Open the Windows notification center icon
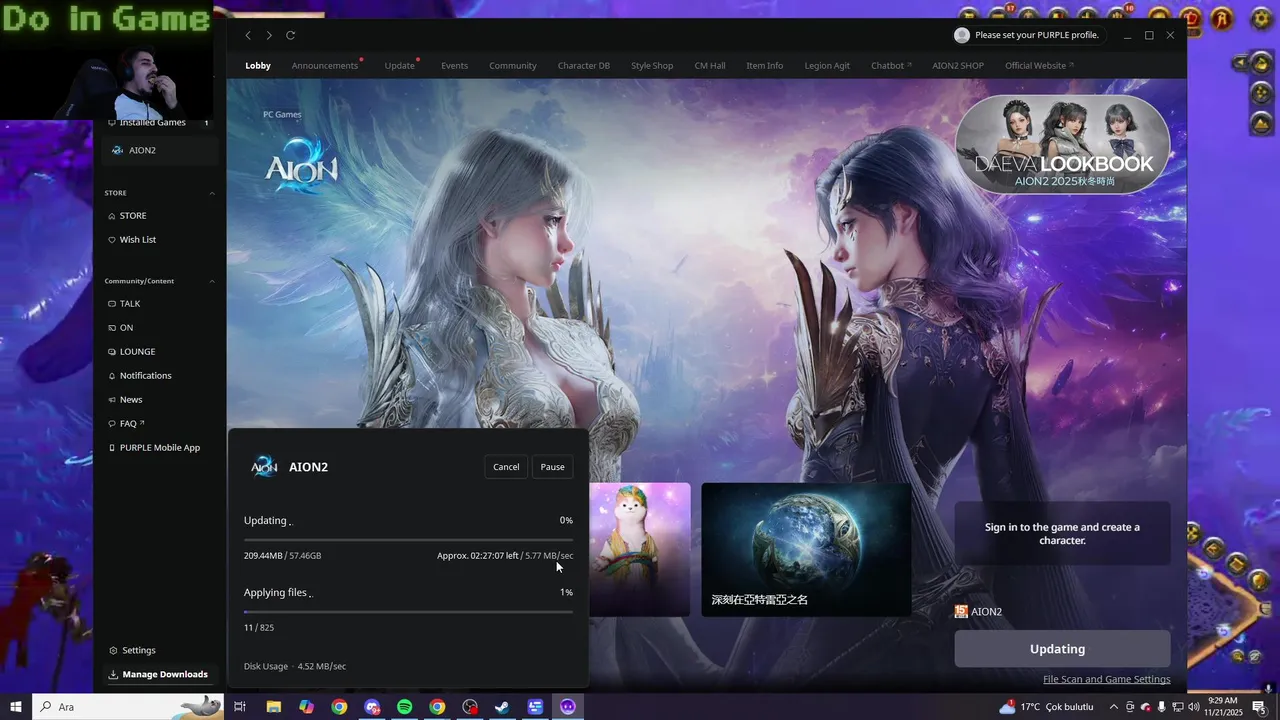Screen dimensions: 1280x720 tap(1259, 707)
